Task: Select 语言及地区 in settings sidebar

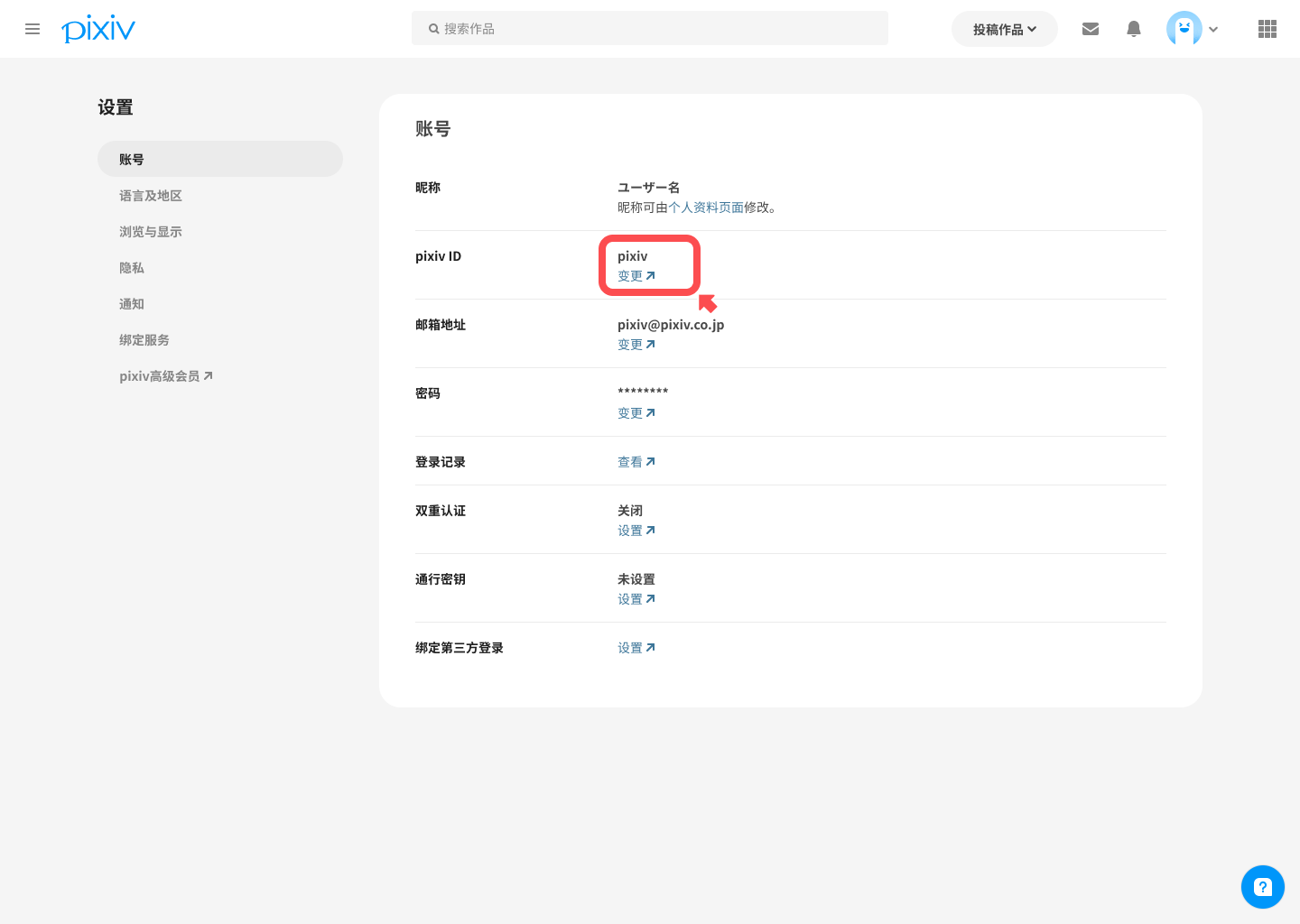Action: click(x=151, y=196)
